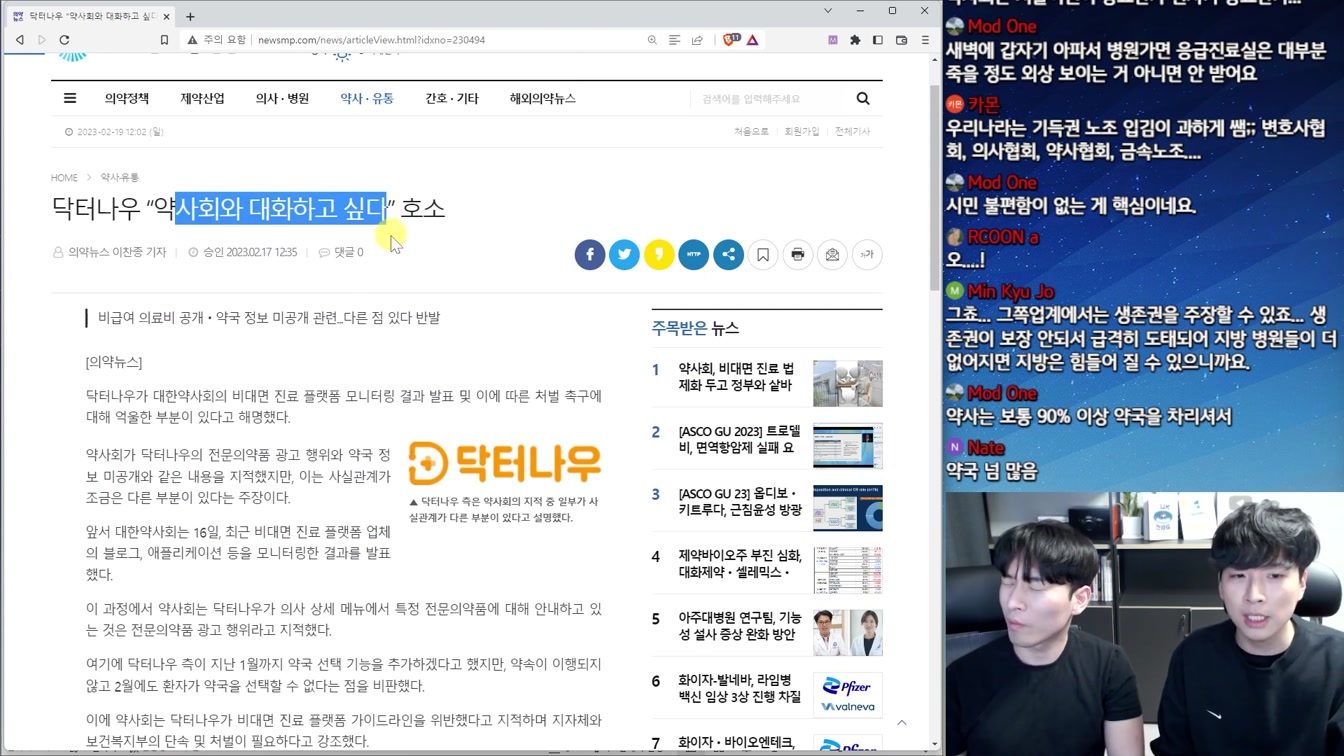Enable reader mode from the address bar
1344x756 pixels.
(x=674, y=40)
